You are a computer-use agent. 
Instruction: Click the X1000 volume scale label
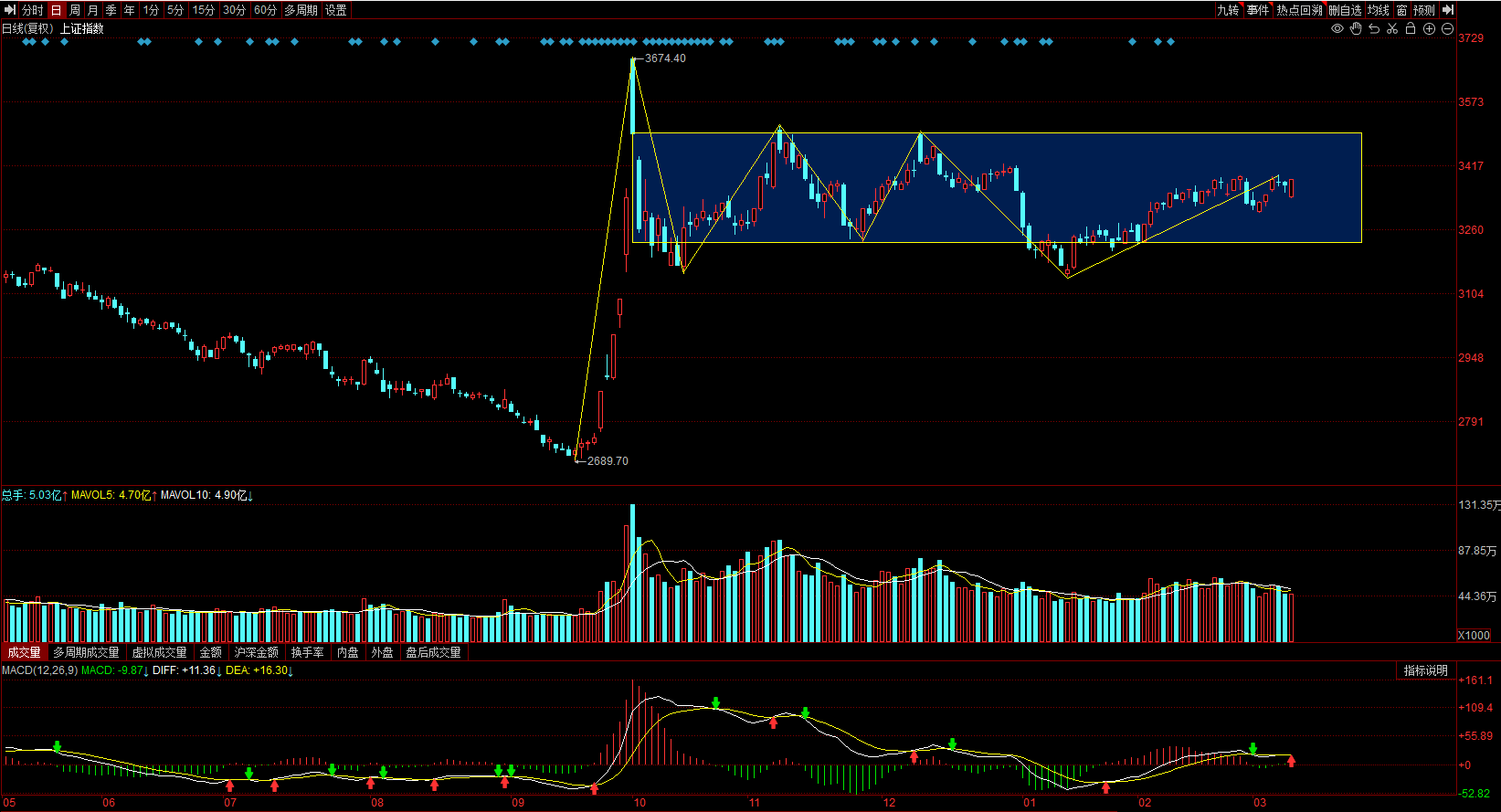click(x=1474, y=636)
